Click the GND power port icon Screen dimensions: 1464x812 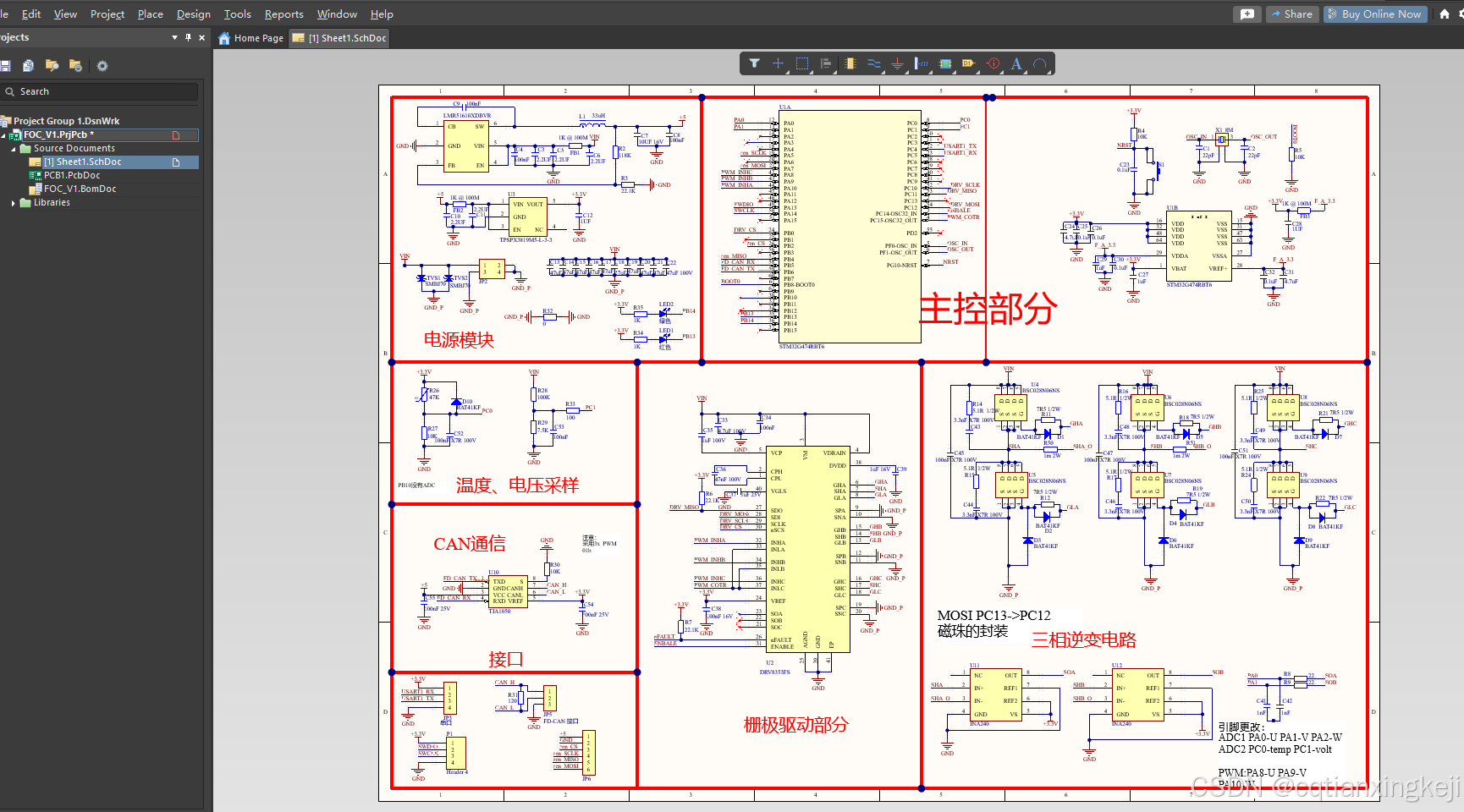tap(897, 63)
